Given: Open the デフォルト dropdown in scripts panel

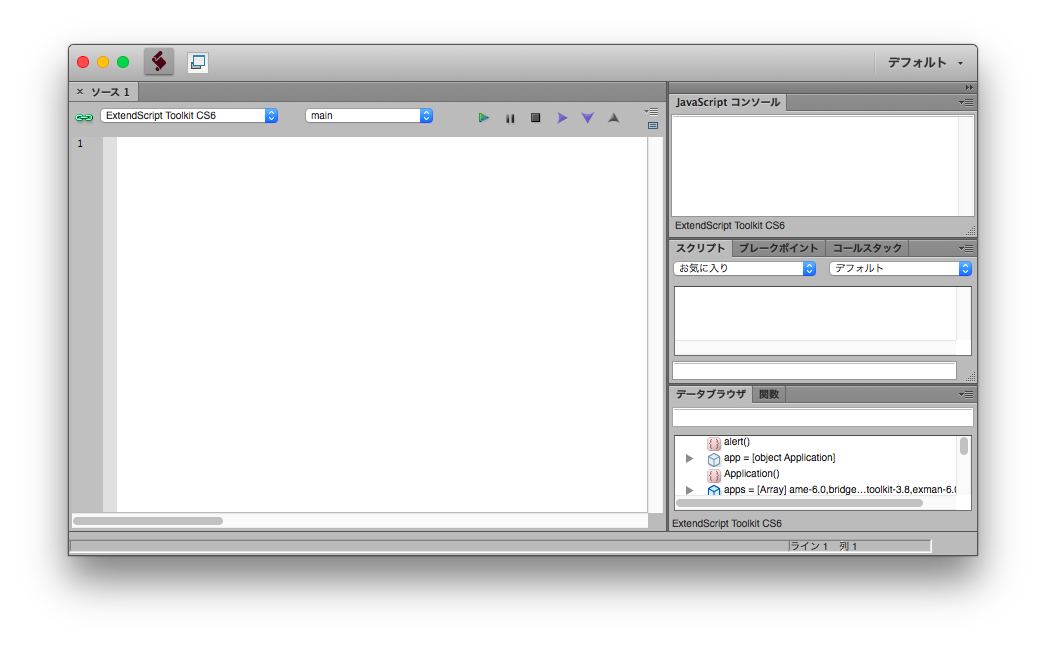Looking at the screenshot, I should point(901,268).
